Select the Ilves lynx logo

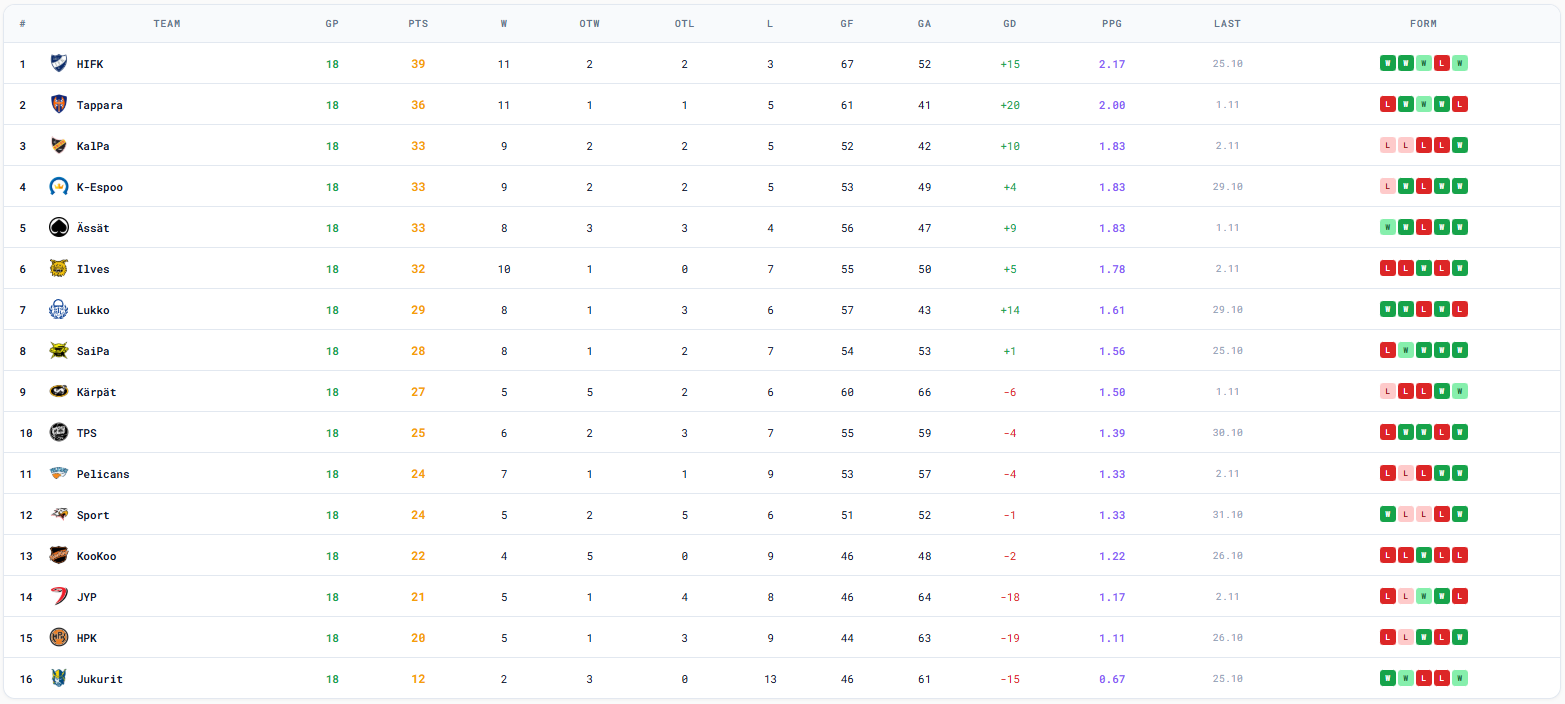(x=58, y=269)
